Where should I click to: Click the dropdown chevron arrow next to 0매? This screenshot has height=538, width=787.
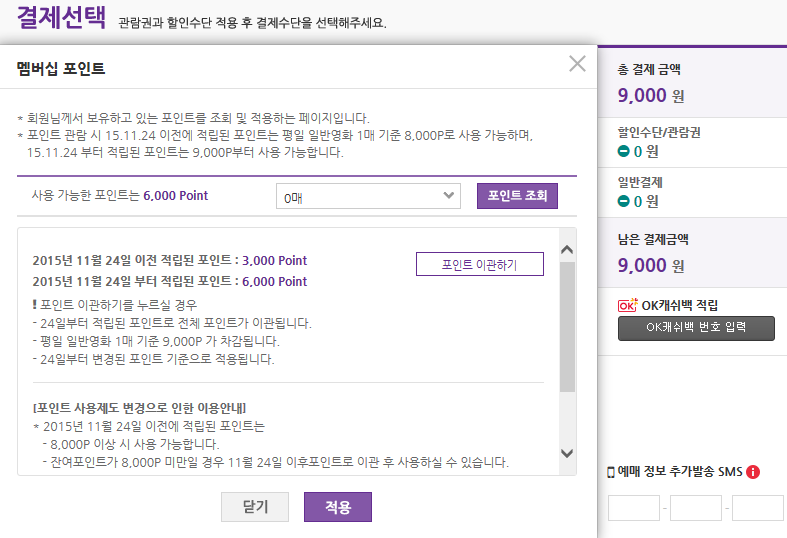click(448, 196)
